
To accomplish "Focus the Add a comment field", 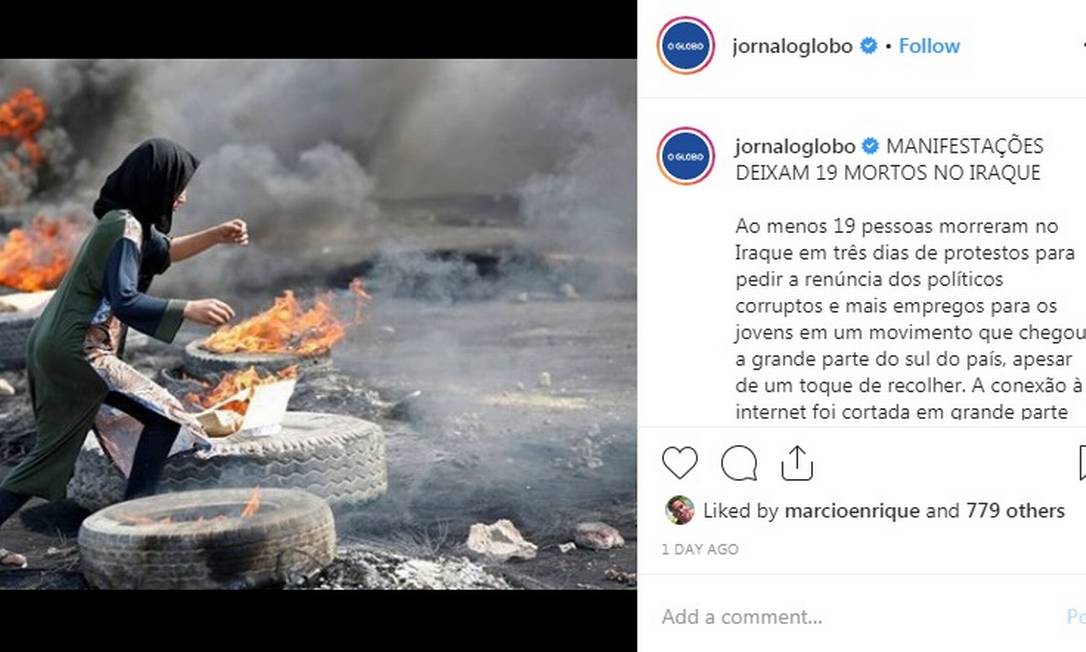I will [x=859, y=617].
